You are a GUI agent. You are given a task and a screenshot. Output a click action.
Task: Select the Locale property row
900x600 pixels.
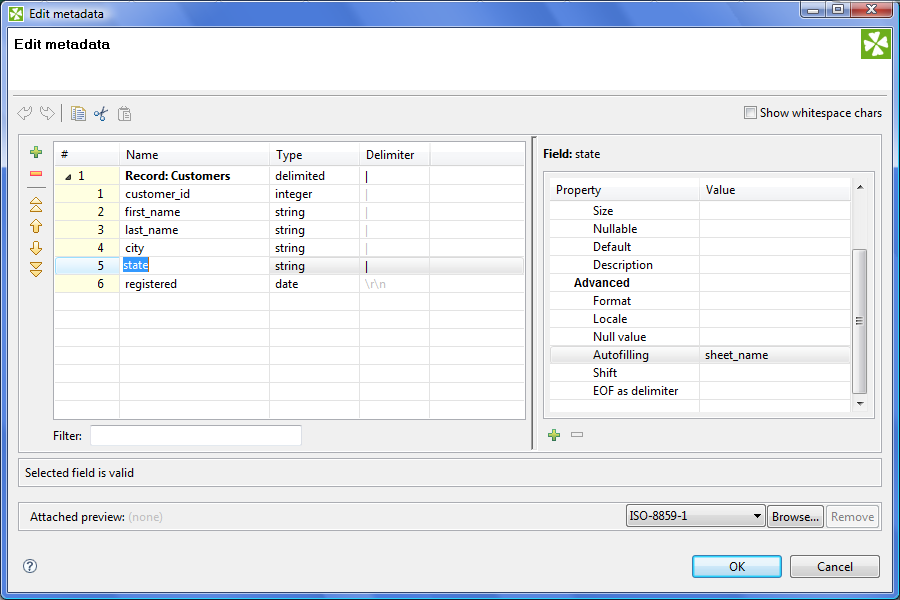click(700, 319)
